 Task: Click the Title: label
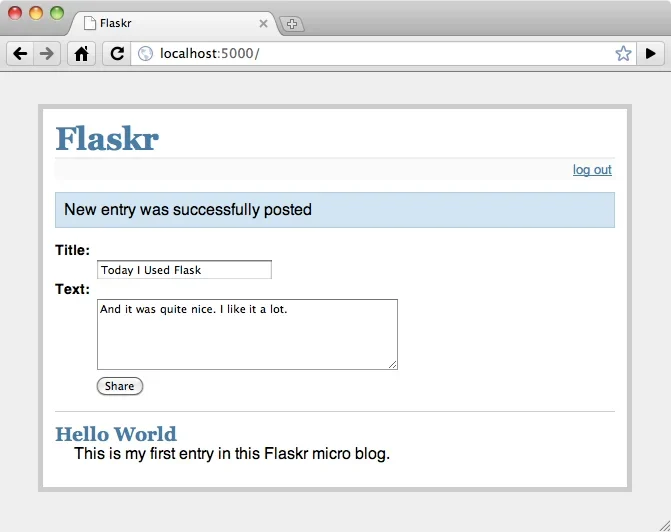[73, 250]
